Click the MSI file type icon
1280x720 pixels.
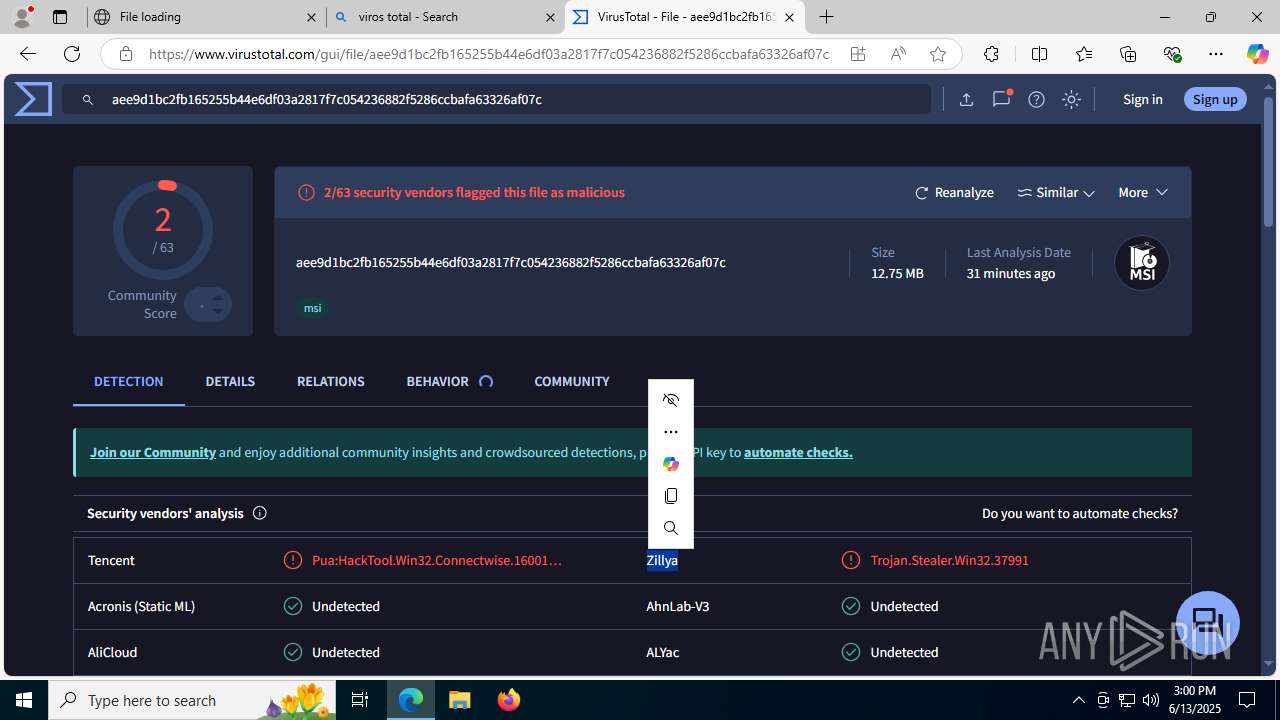tap(1142, 263)
